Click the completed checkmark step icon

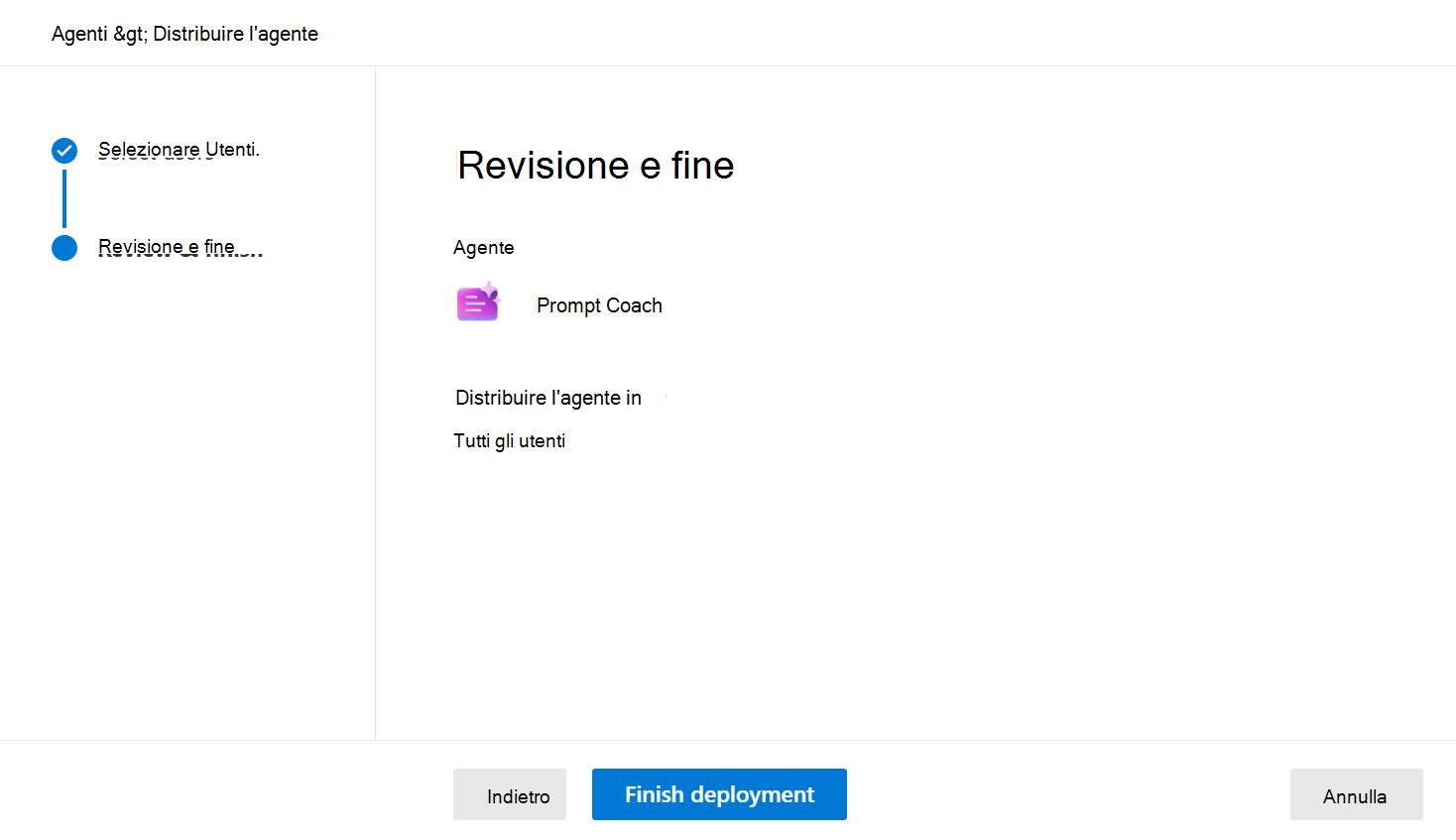(x=64, y=151)
